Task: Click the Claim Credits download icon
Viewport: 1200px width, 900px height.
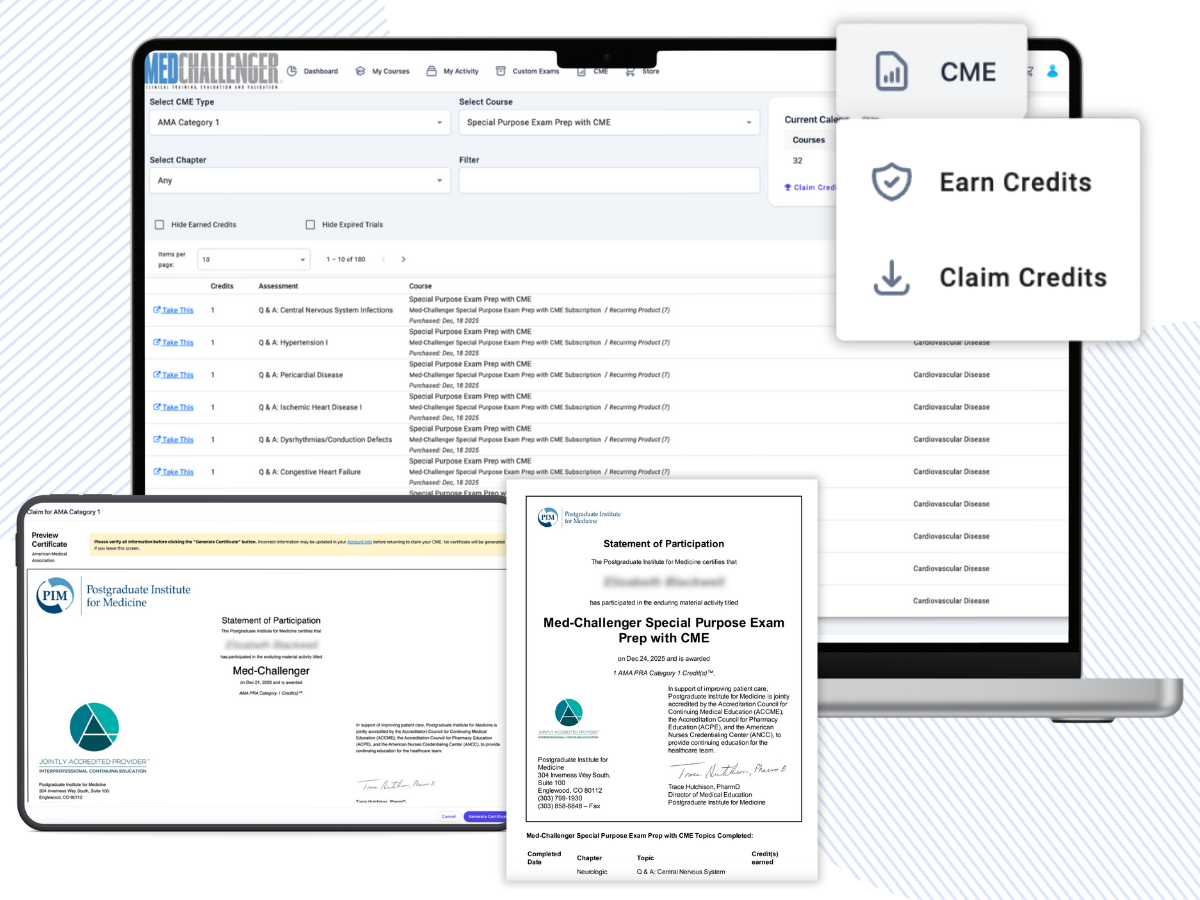Action: 890,278
